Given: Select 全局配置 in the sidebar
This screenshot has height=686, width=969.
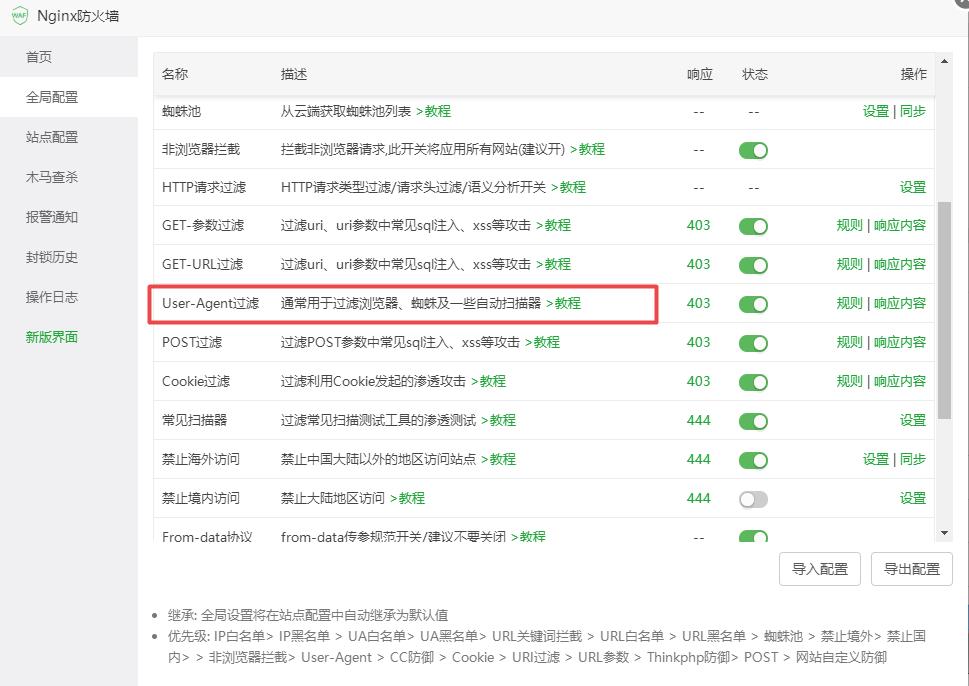Looking at the screenshot, I should [52, 97].
